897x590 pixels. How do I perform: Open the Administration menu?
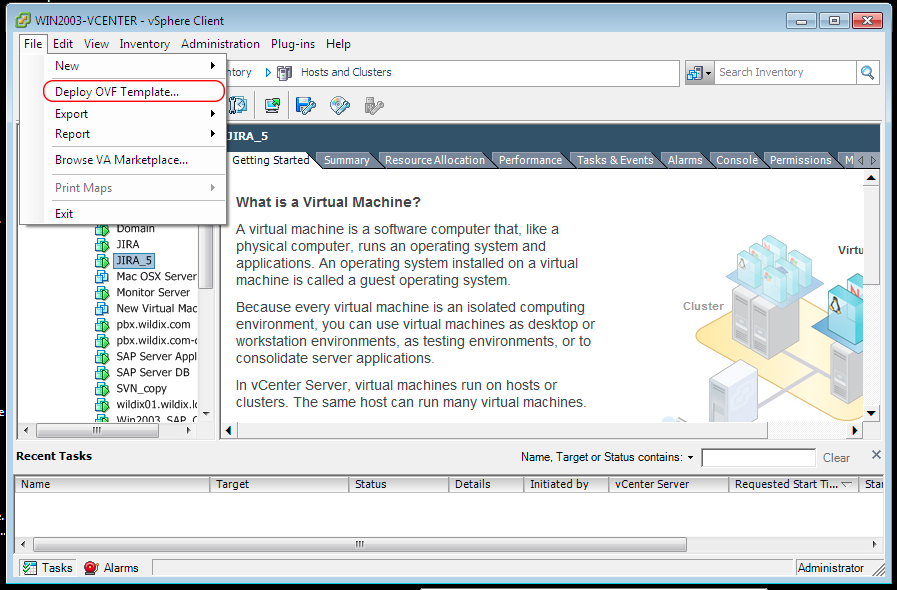(x=220, y=44)
